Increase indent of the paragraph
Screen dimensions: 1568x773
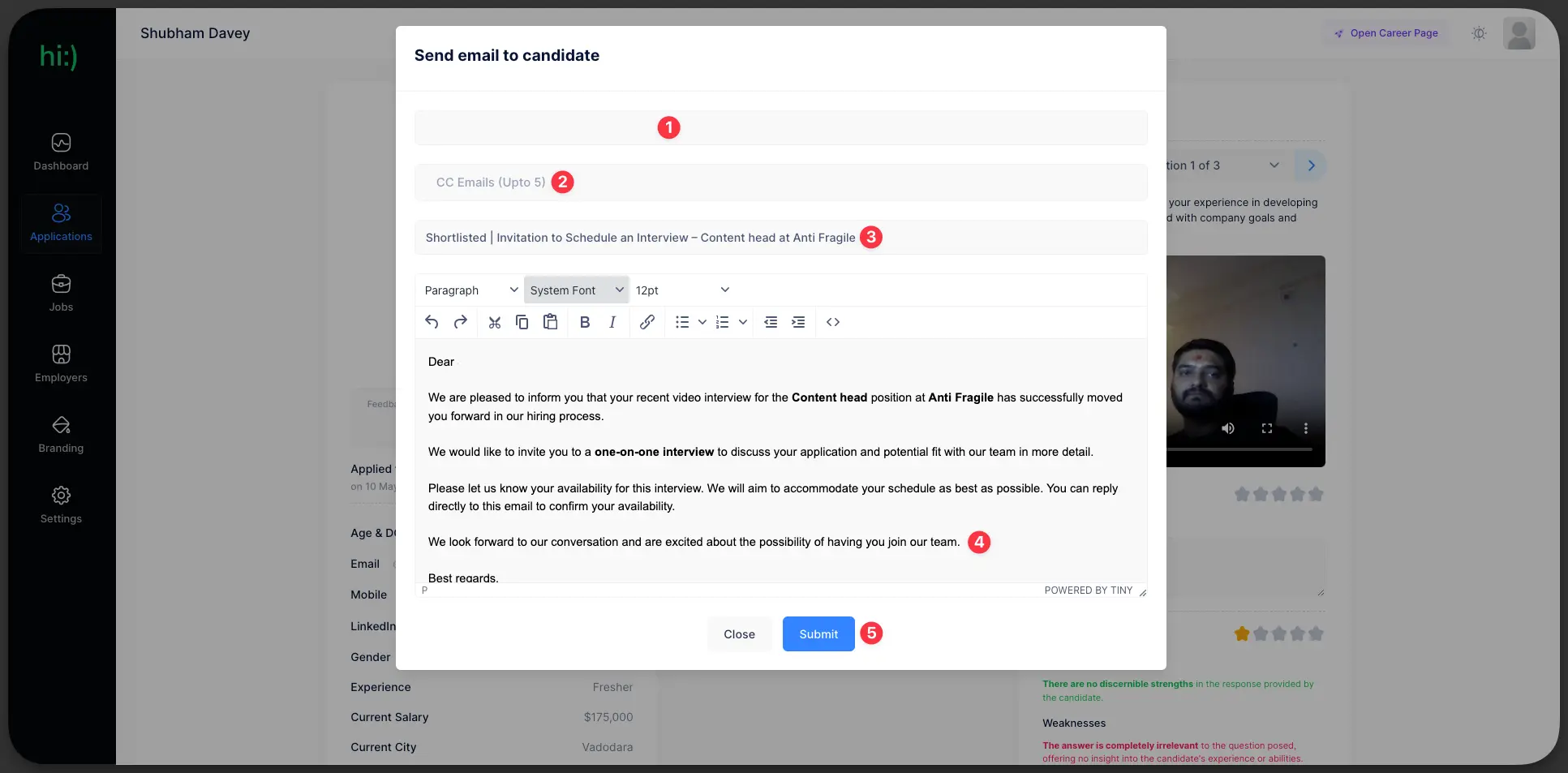[x=798, y=322]
